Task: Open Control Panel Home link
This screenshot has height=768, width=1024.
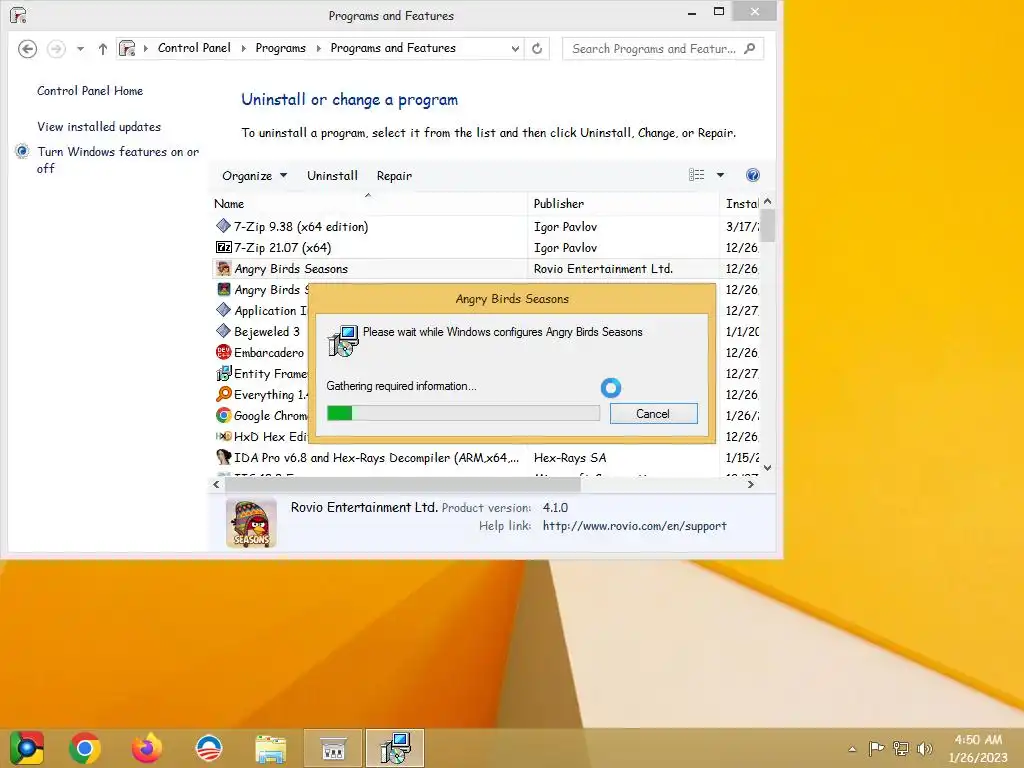Action: [x=89, y=91]
